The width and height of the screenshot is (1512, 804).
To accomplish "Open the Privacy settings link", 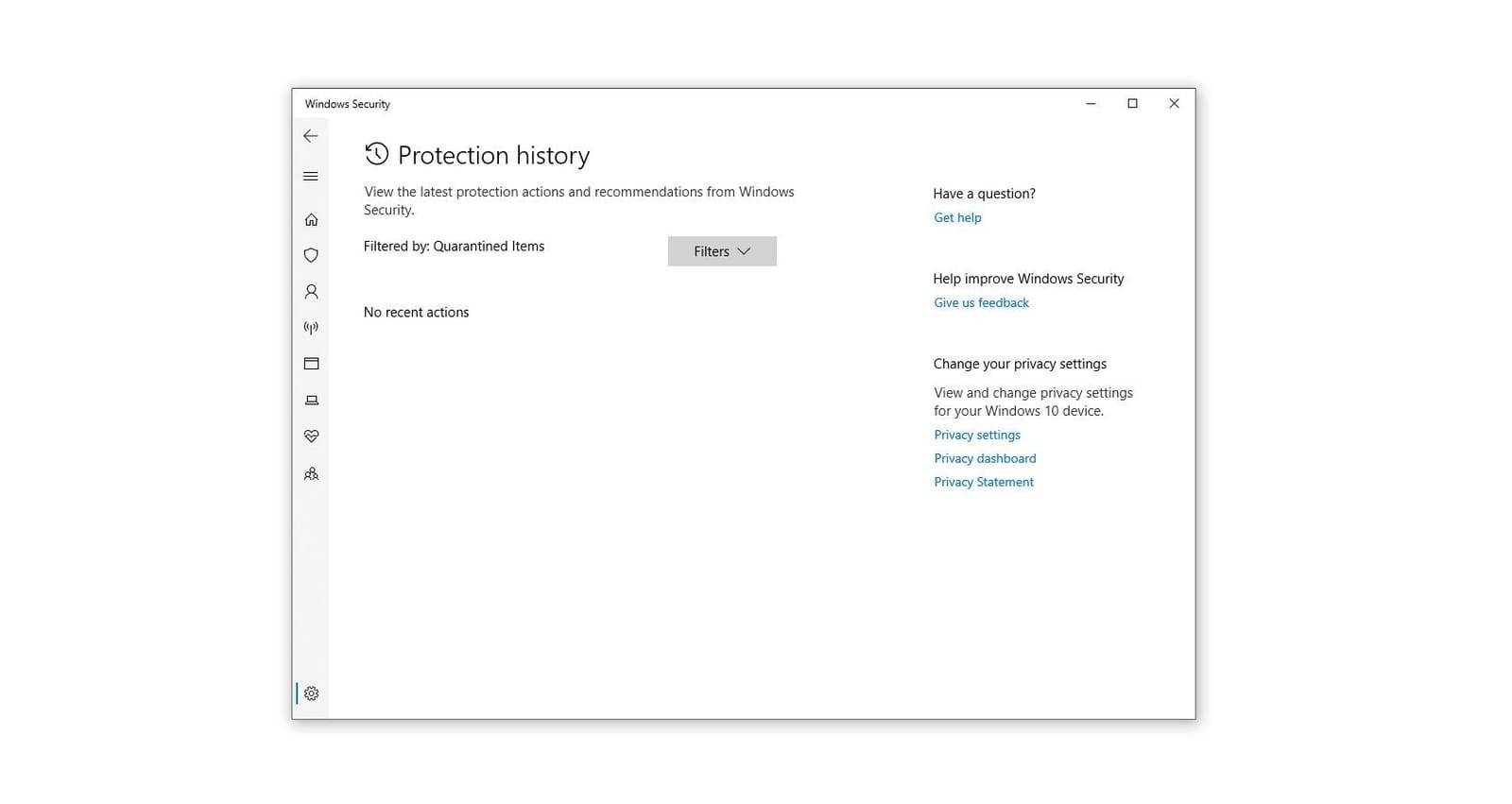I will (977, 435).
